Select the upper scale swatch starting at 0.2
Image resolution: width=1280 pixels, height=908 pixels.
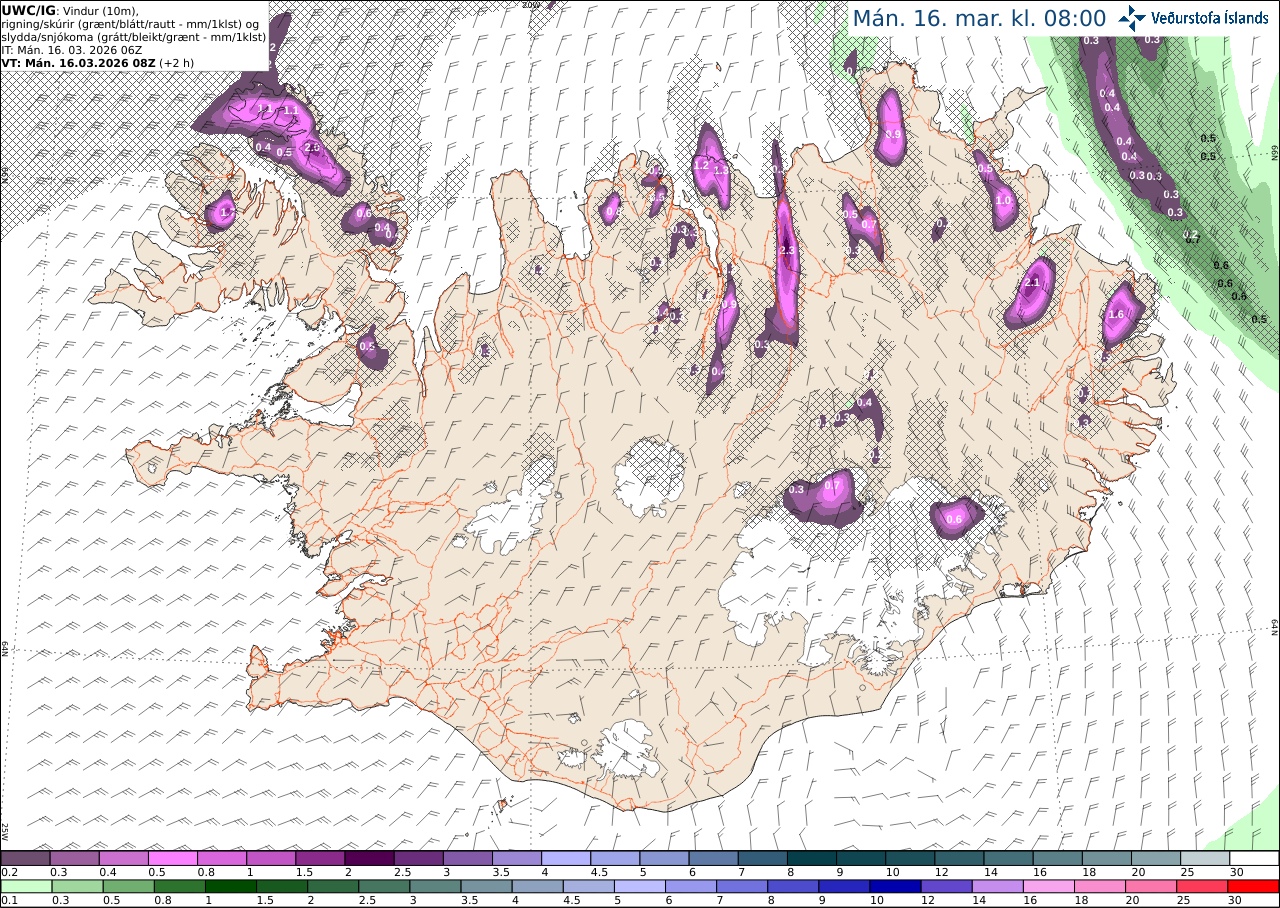click(x=25, y=858)
